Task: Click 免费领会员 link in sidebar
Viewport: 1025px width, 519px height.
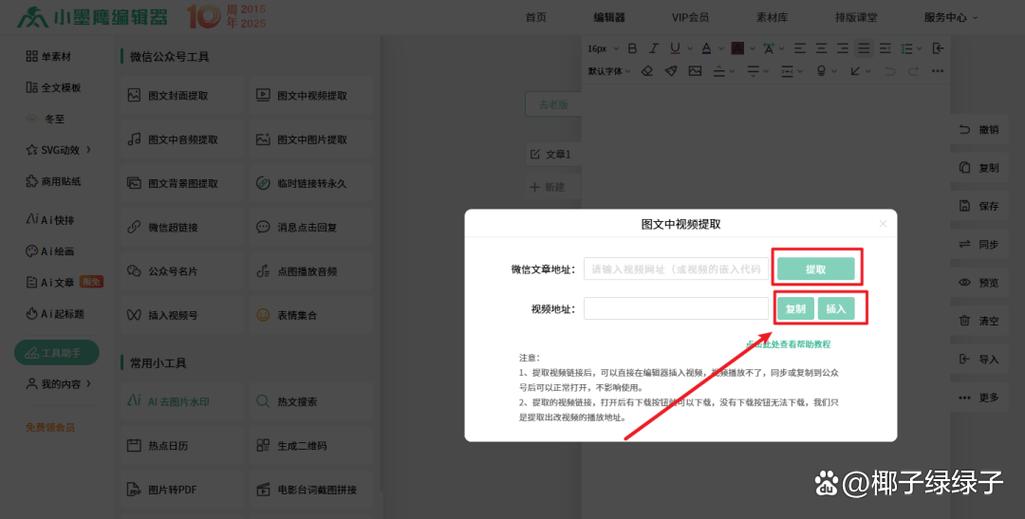Action: (50, 427)
